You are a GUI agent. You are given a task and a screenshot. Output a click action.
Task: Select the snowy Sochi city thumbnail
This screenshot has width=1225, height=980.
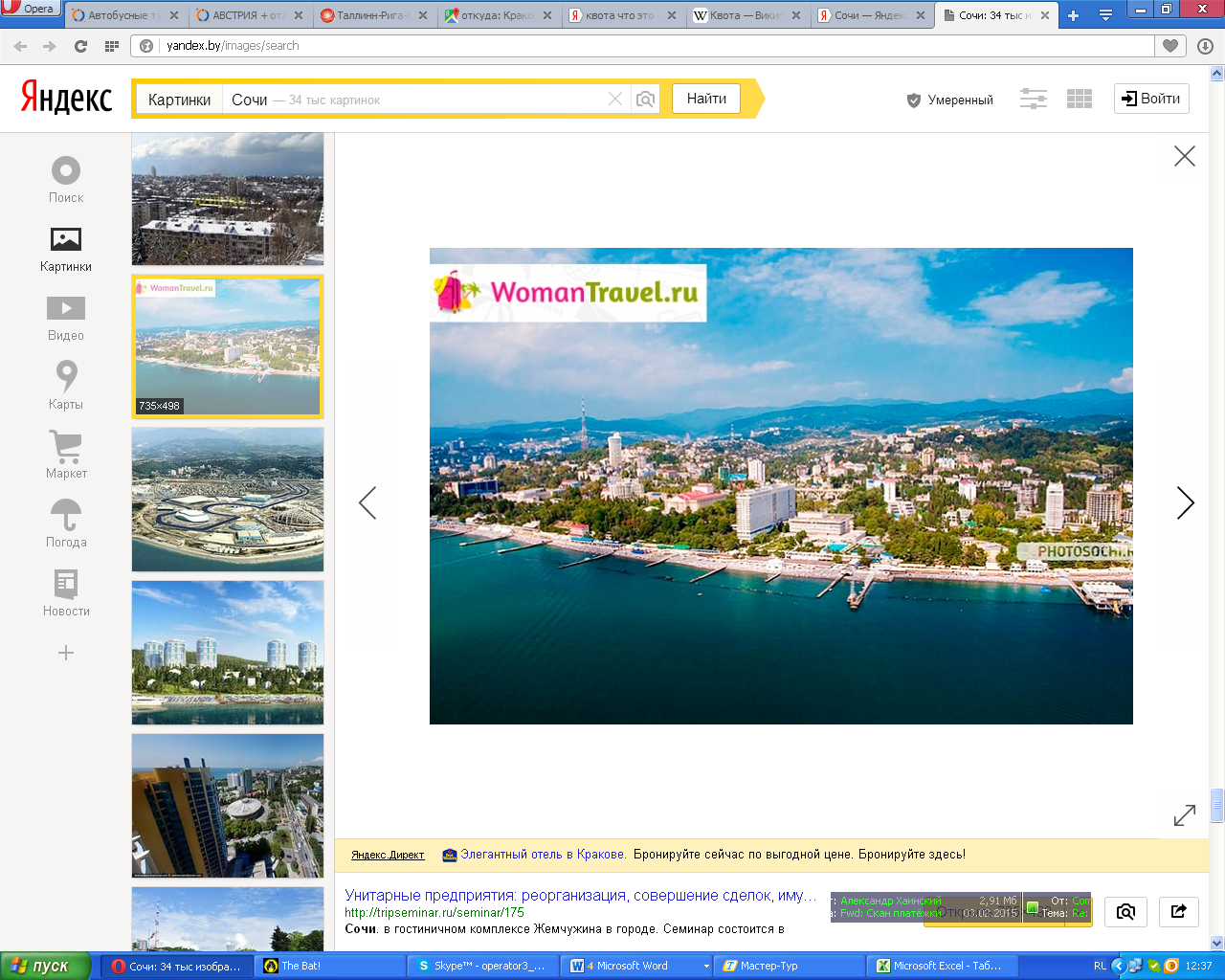click(x=228, y=199)
